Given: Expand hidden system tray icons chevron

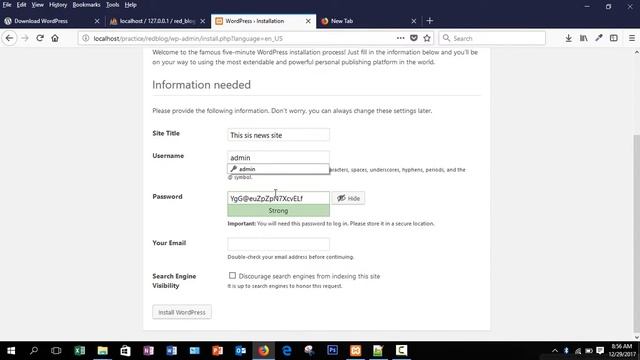Looking at the screenshot, I should [555, 351].
